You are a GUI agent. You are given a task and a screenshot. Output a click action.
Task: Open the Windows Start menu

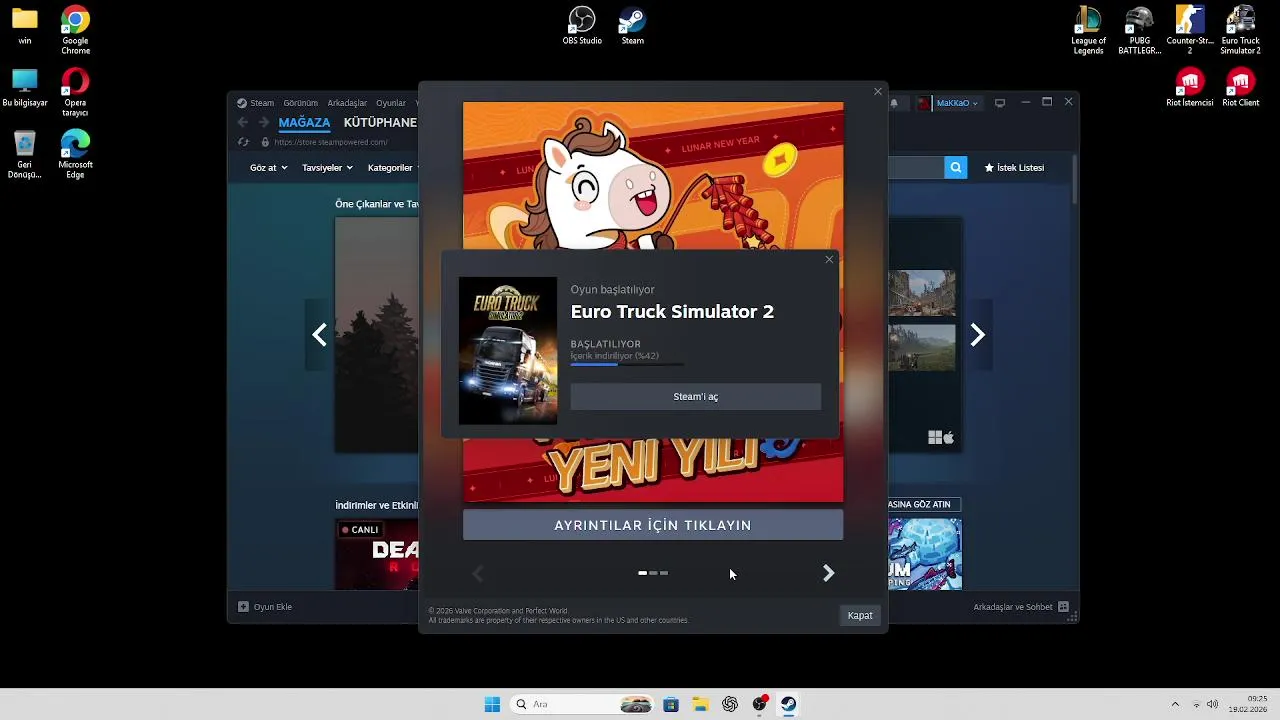coord(492,704)
